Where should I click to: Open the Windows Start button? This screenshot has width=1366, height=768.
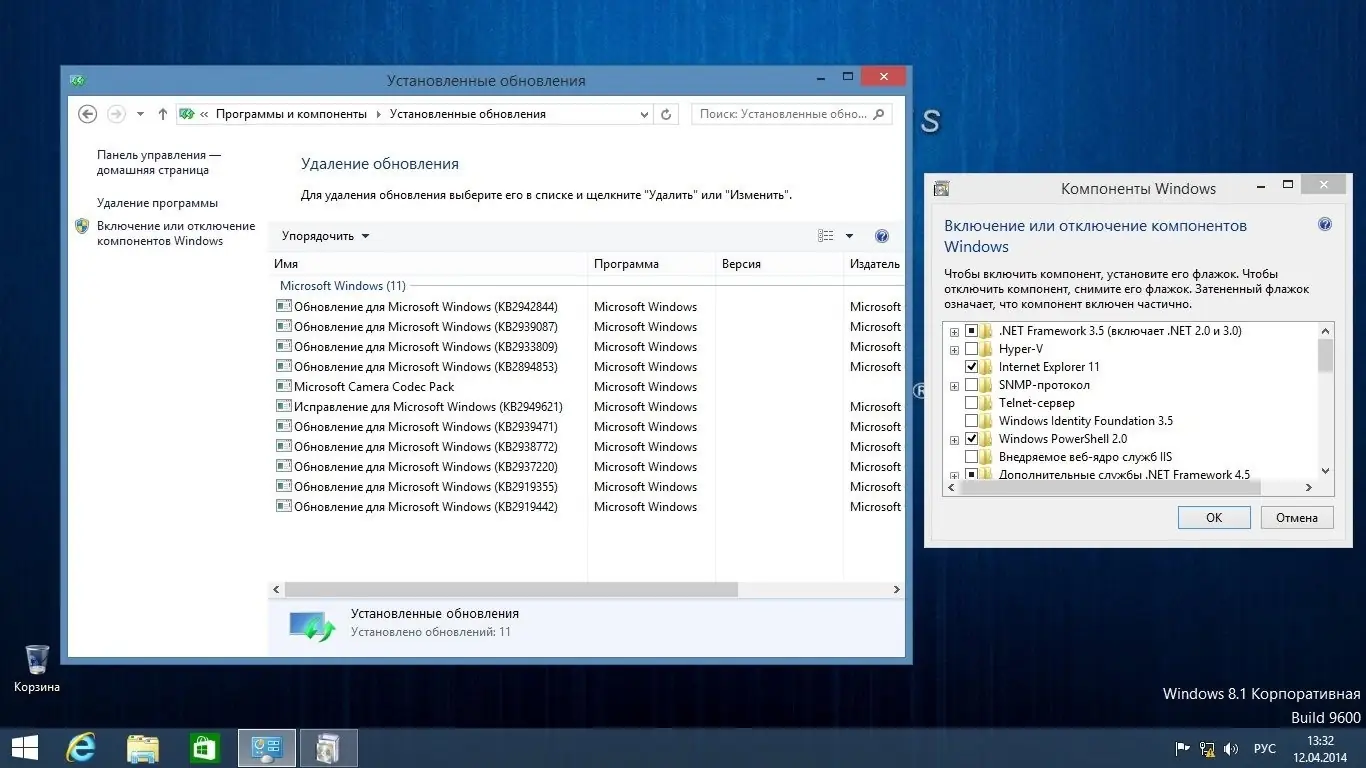coord(25,748)
